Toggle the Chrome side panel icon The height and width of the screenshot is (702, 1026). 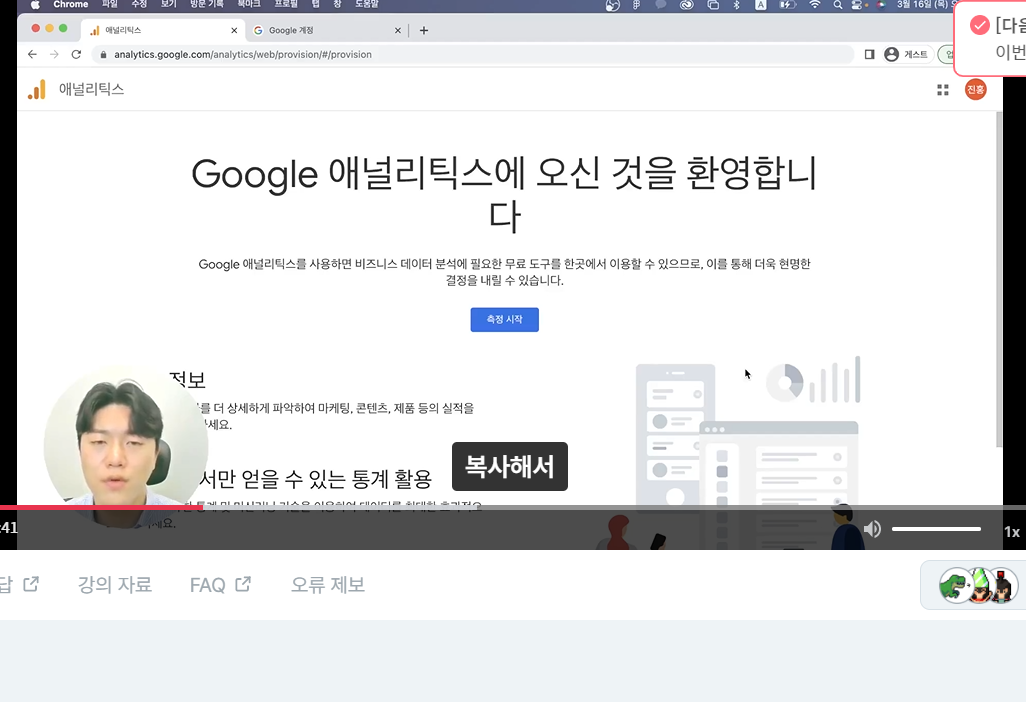pos(869,54)
